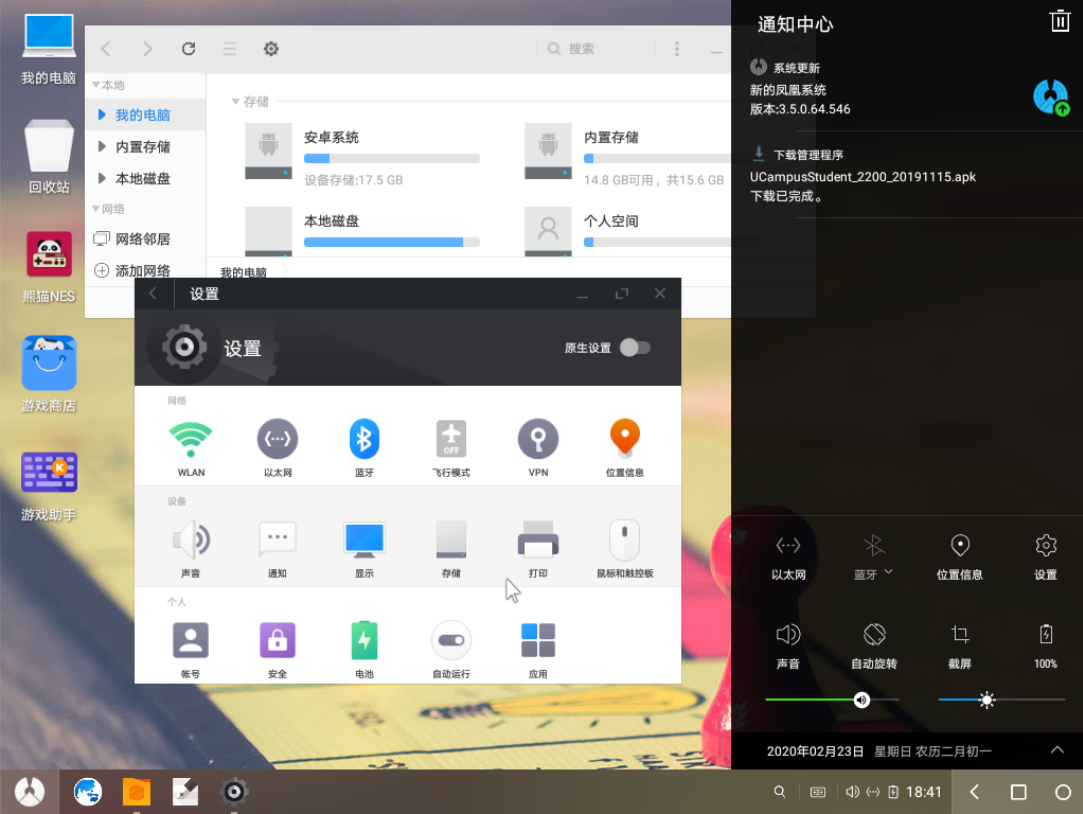Click the date 2020年02月23日

(815, 751)
